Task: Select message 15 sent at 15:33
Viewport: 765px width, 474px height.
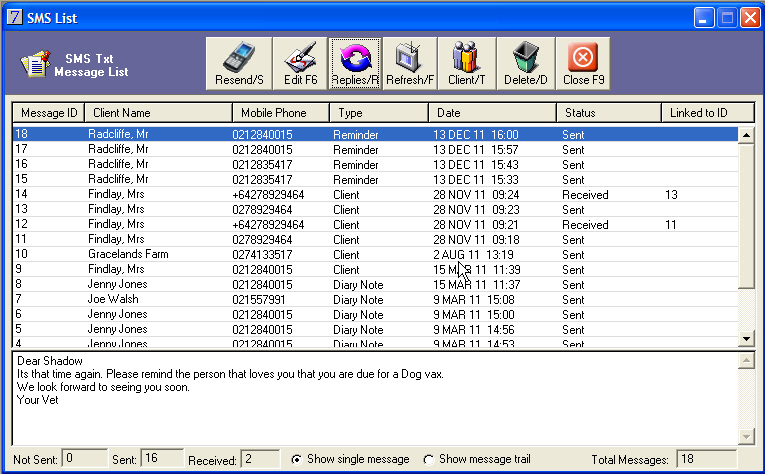Action: (375, 179)
